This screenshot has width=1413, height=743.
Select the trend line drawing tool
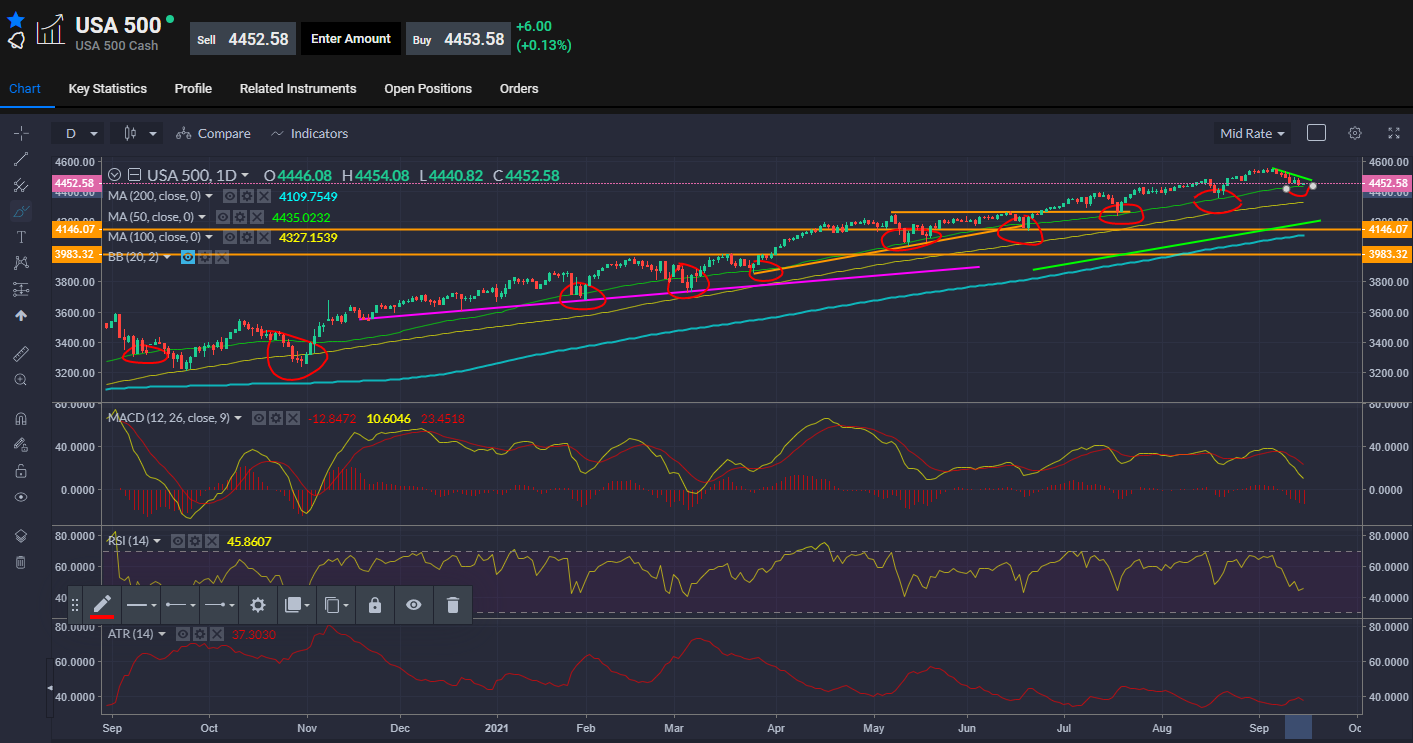point(20,159)
